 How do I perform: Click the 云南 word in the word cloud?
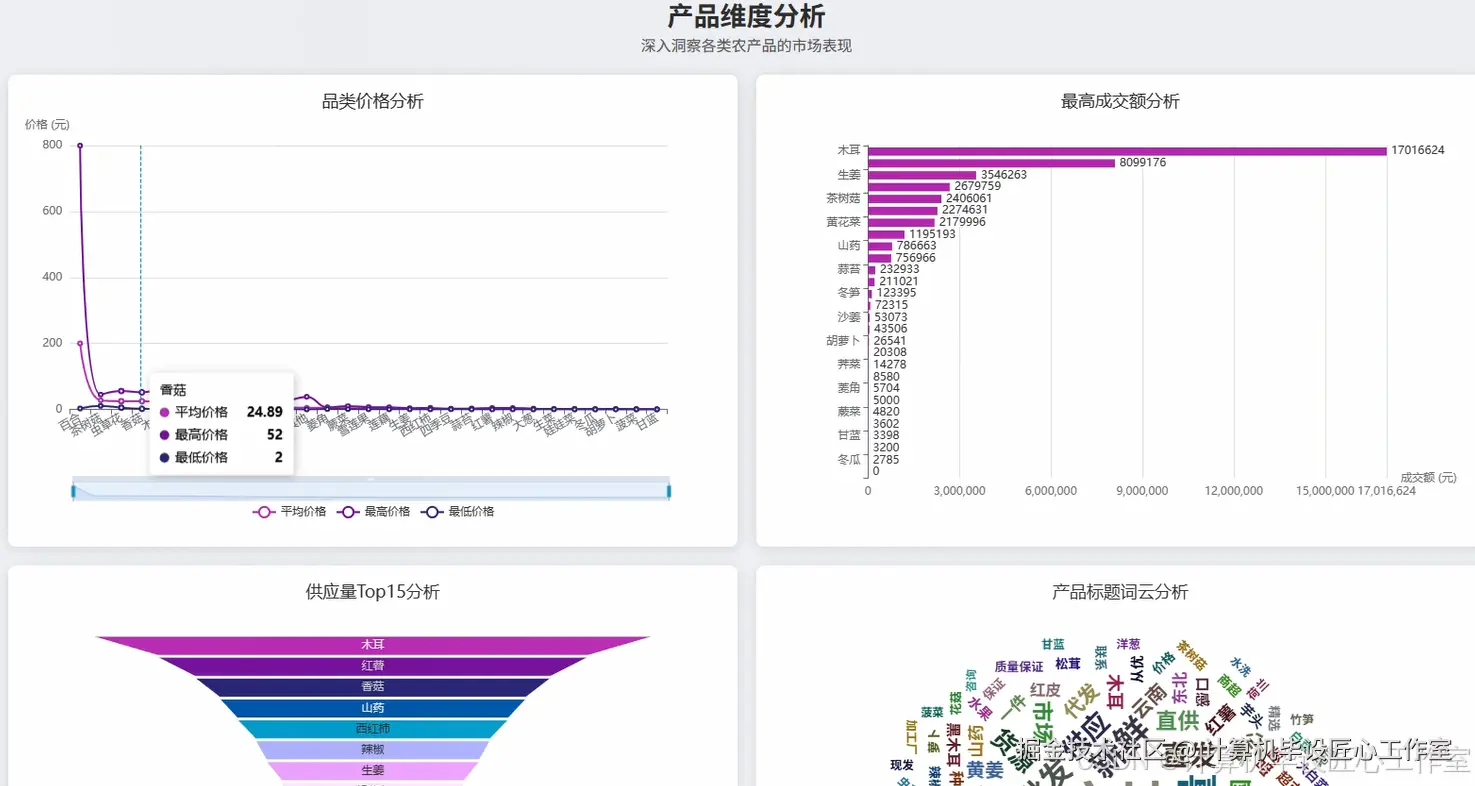pos(1148,701)
